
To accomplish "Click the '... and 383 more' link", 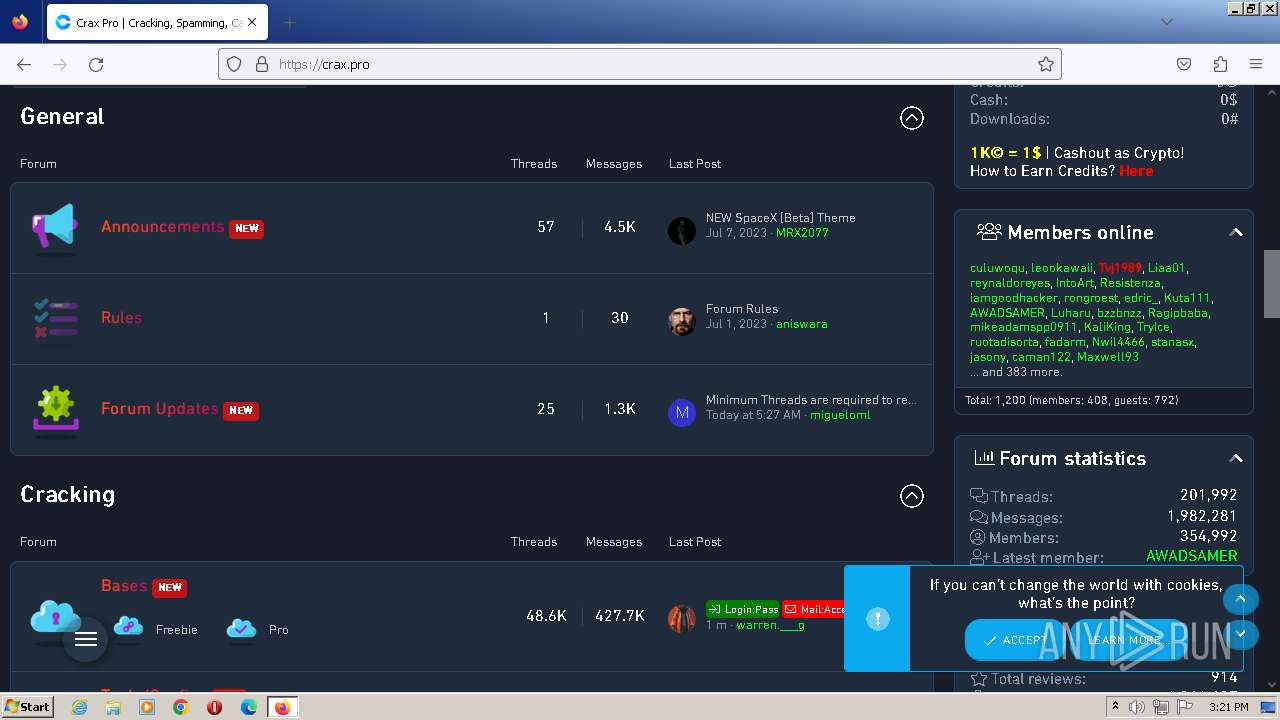I will (x=1016, y=372).
